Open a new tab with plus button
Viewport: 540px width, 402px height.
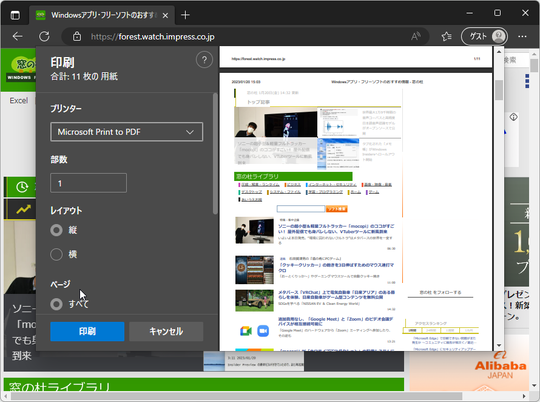tap(185, 15)
